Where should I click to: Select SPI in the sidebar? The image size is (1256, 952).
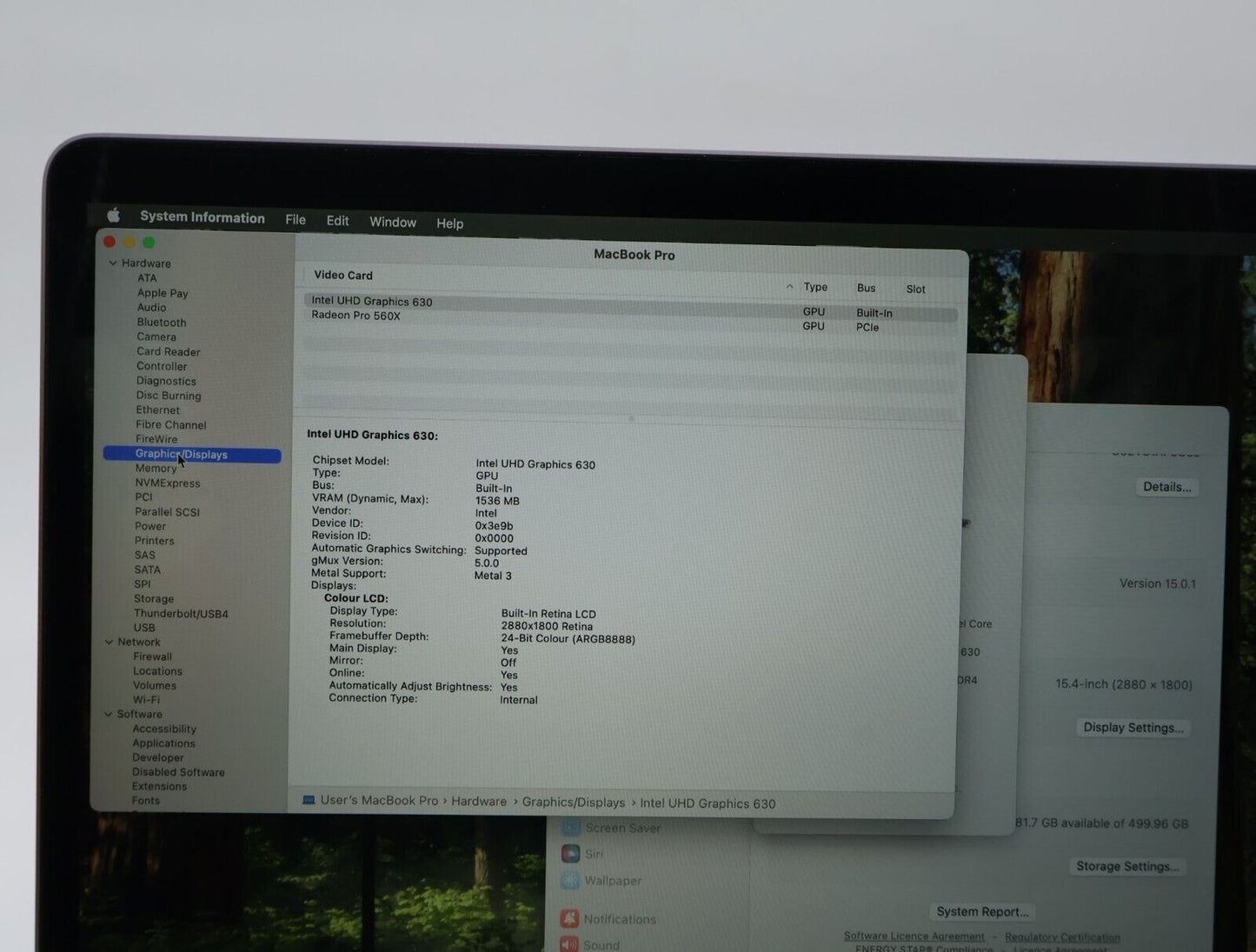143,584
